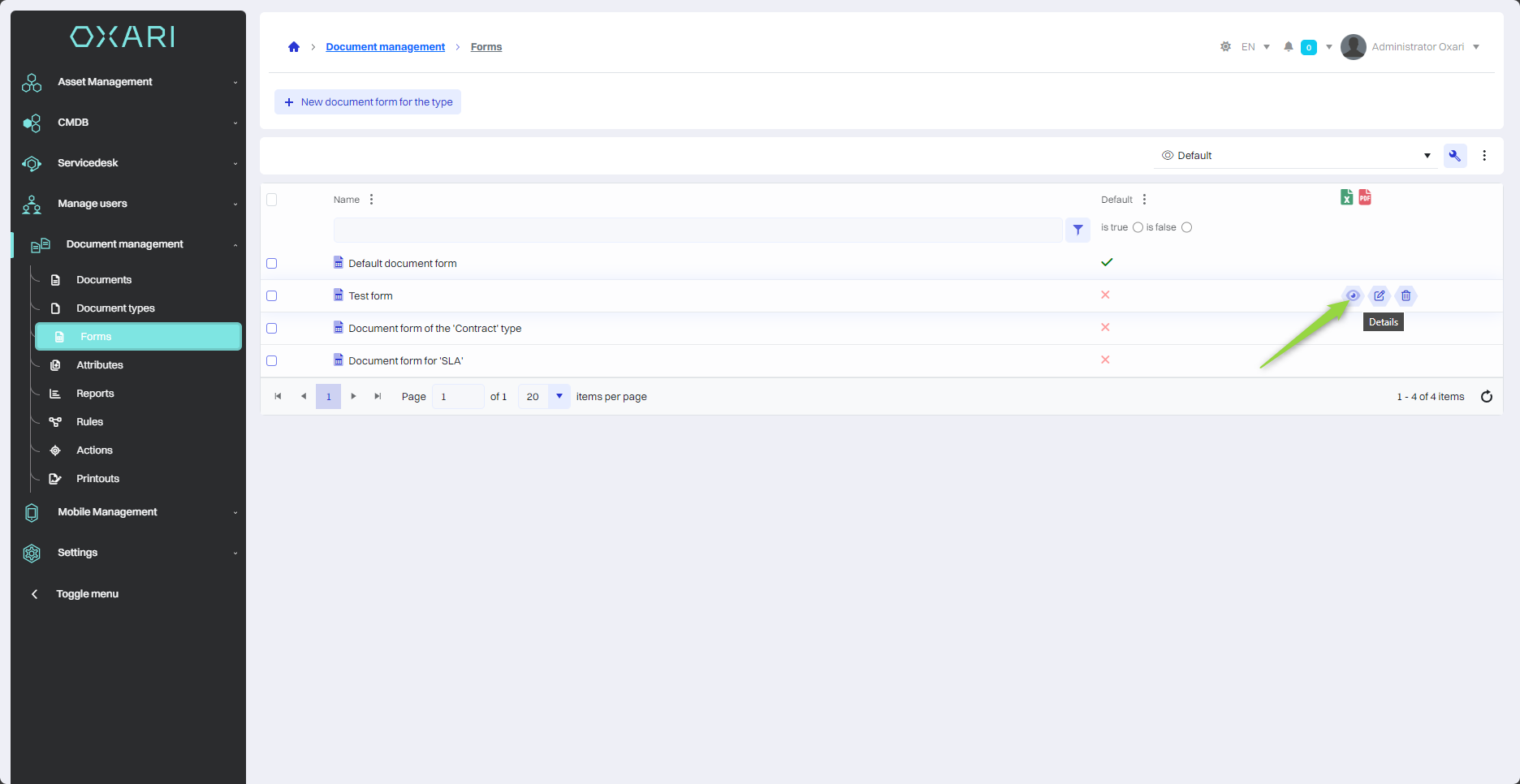Open the Document management breadcrumb link
This screenshot has width=1520, height=784.
pos(385,47)
